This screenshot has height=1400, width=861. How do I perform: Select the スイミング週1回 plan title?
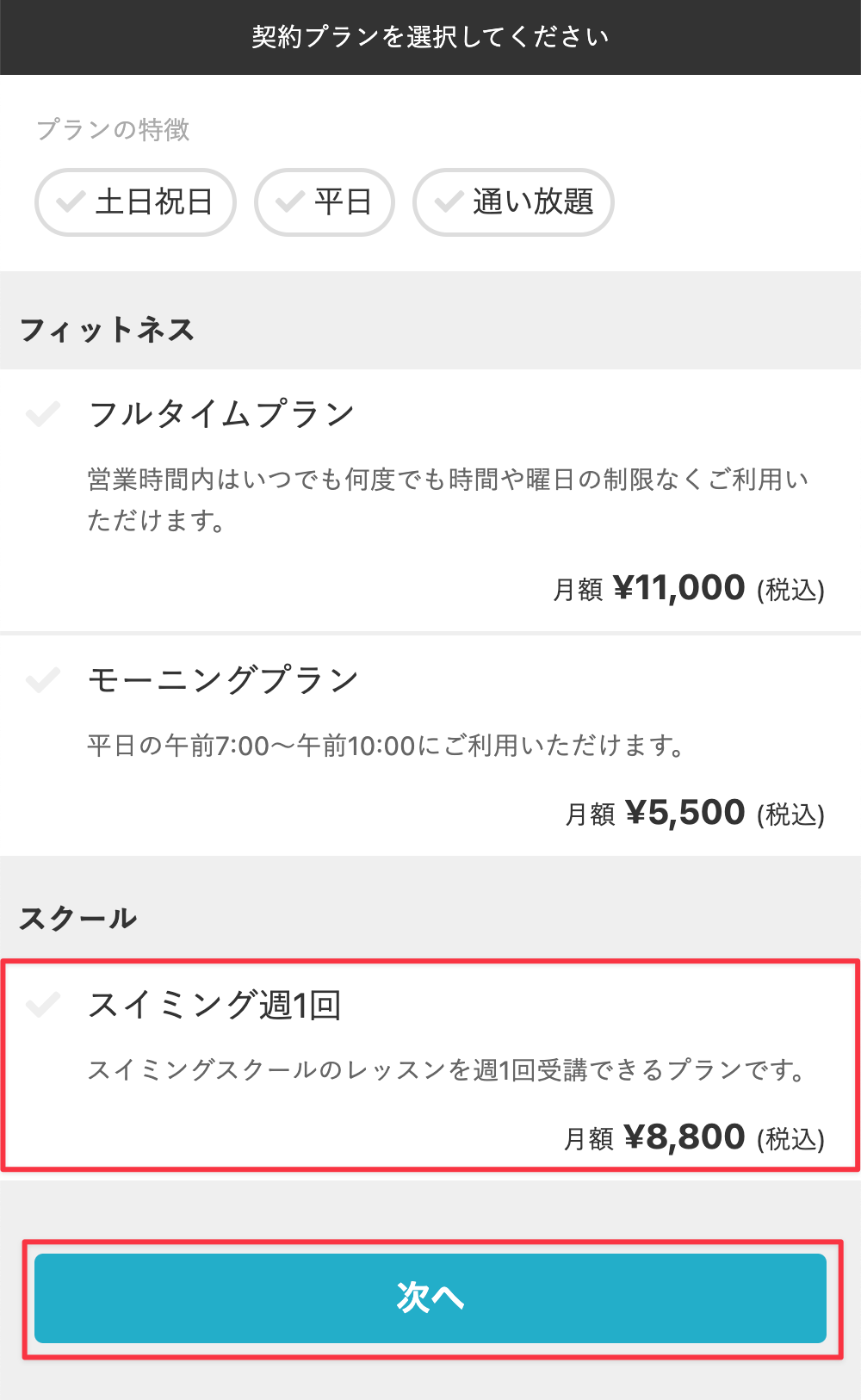coord(215,1005)
